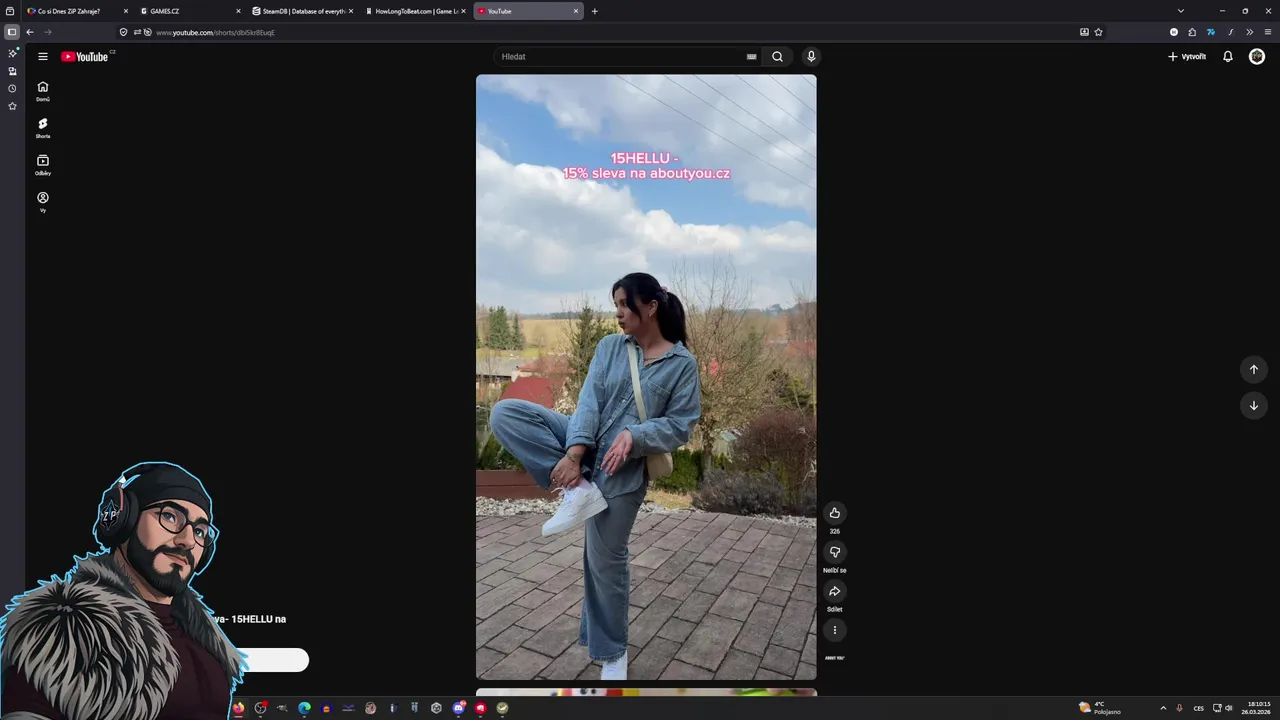Close the HowLongToBeat.com tab
Image resolution: width=1280 pixels, height=720 pixels.
coord(463,11)
